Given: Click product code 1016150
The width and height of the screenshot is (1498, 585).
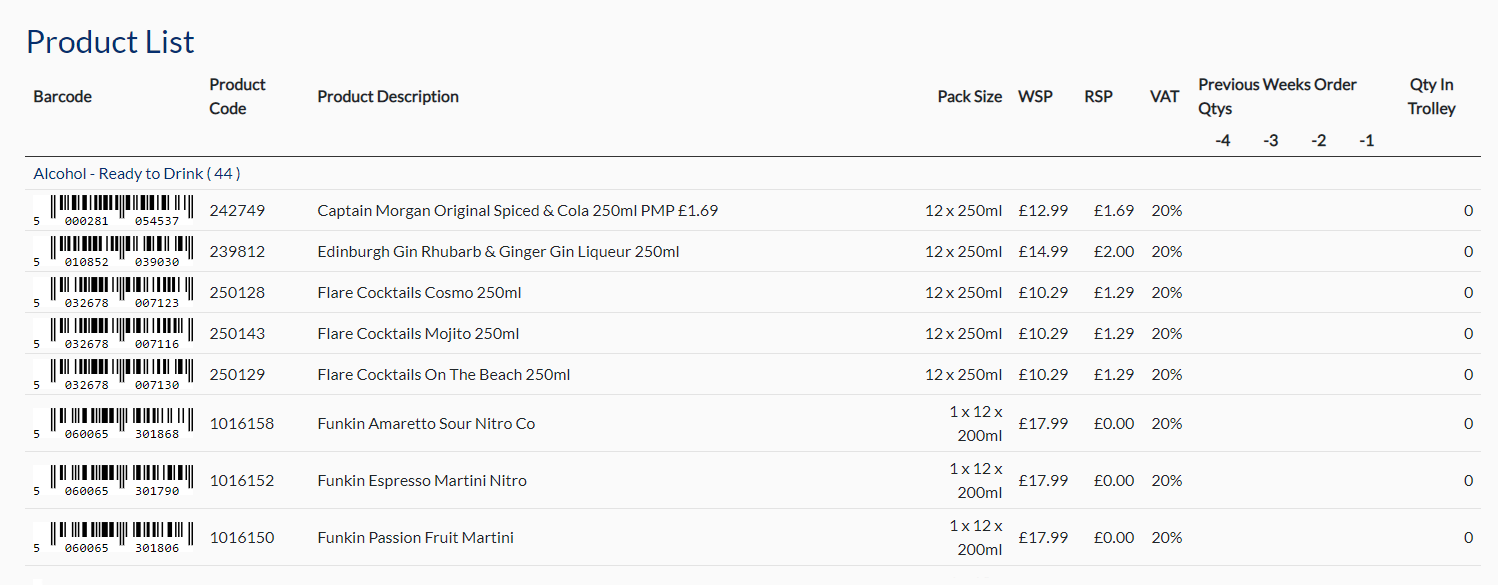Looking at the screenshot, I should pos(241,538).
